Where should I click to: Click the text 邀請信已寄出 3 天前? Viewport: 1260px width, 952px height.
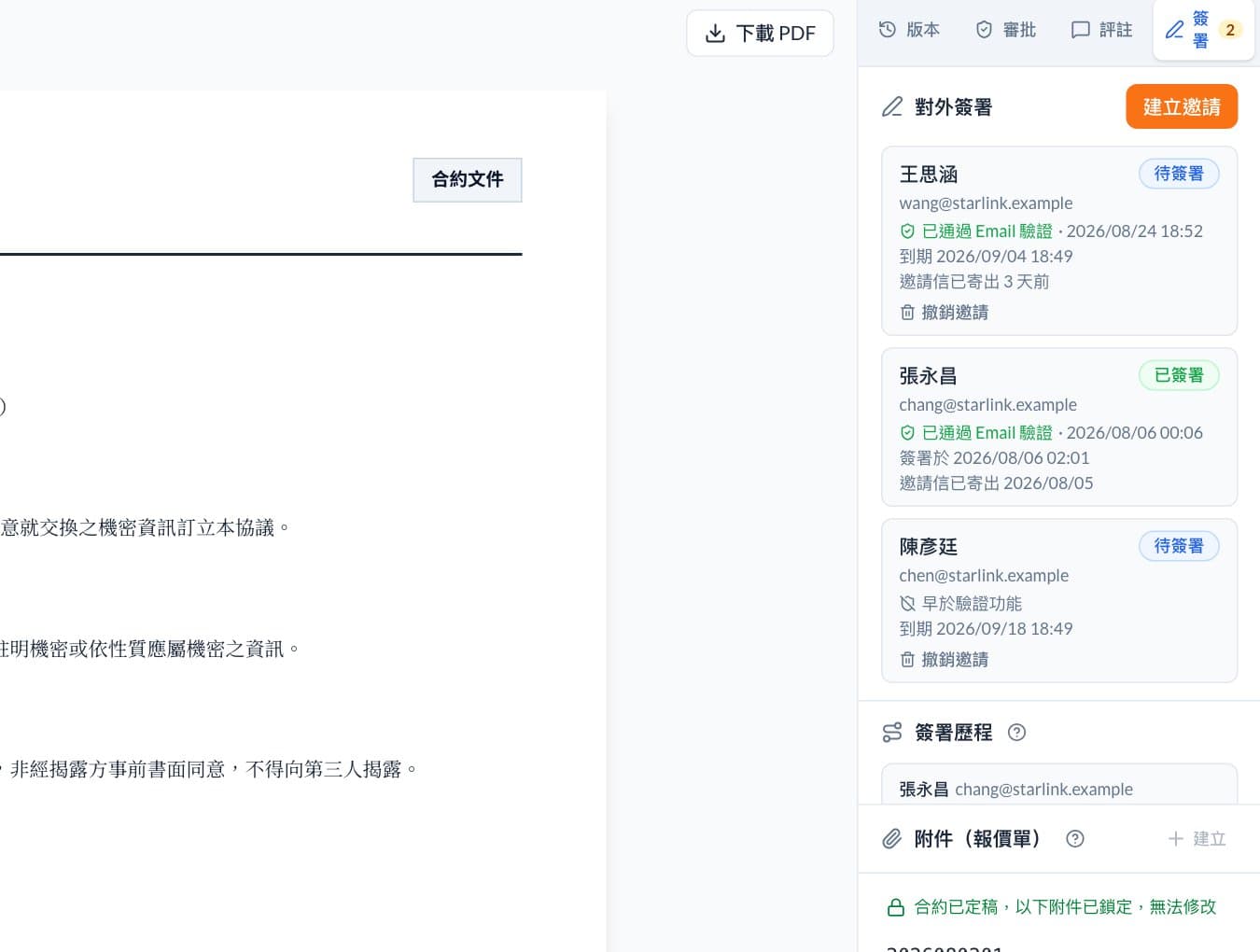(x=974, y=281)
